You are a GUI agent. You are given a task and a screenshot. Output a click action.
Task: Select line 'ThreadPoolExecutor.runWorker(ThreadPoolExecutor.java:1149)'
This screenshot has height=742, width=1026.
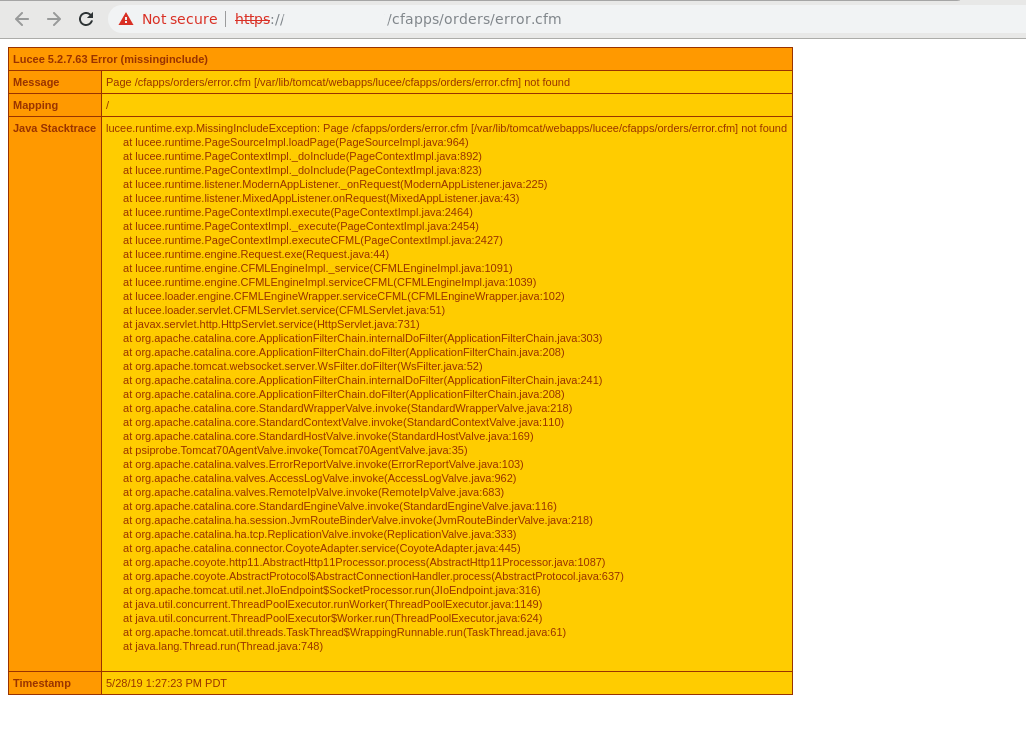[332, 604]
